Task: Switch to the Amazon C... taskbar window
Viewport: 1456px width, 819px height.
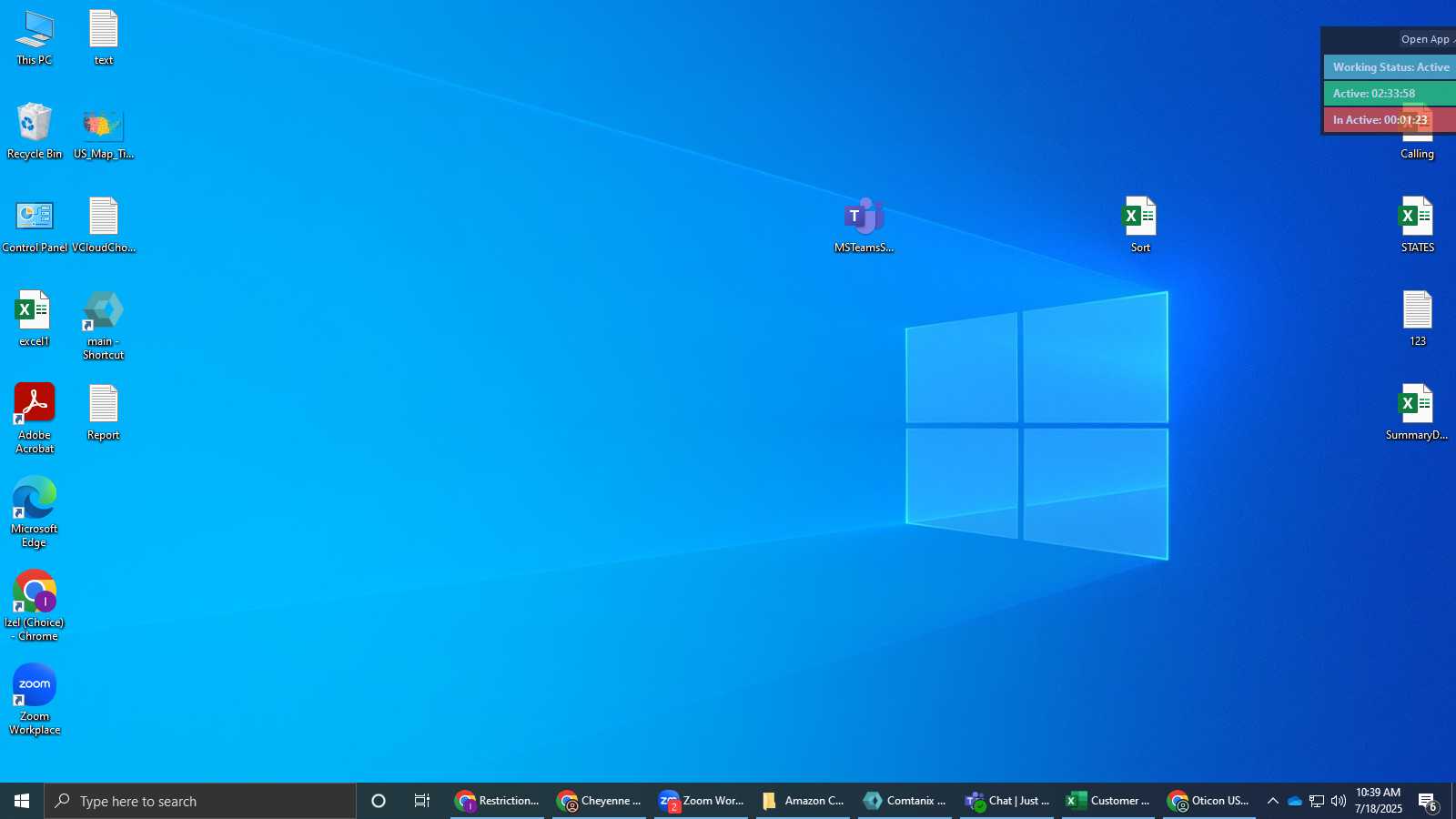Action: tap(803, 801)
